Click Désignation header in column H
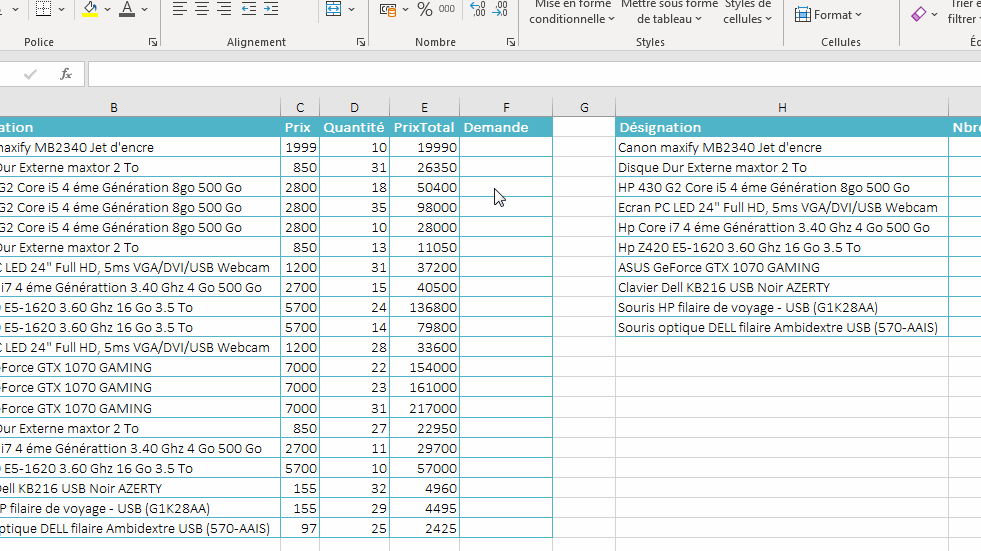Image resolution: width=981 pixels, height=551 pixels. point(782,127)
